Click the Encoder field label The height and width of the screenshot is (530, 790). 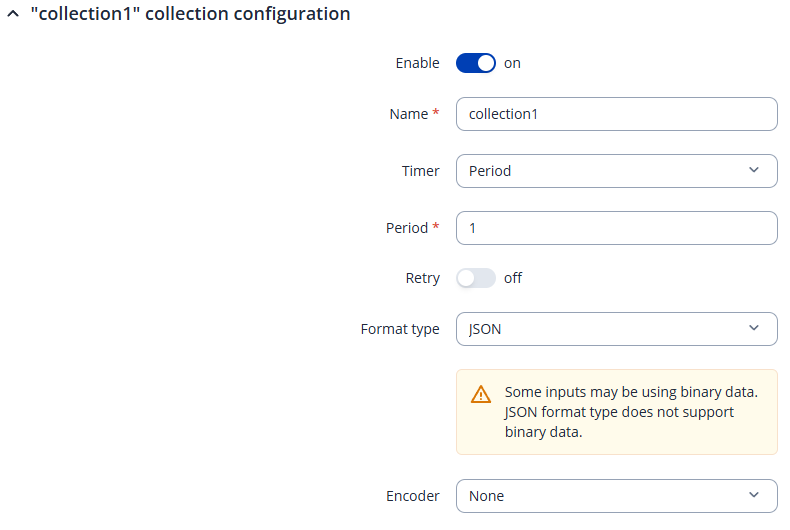(x=412, y=495)
